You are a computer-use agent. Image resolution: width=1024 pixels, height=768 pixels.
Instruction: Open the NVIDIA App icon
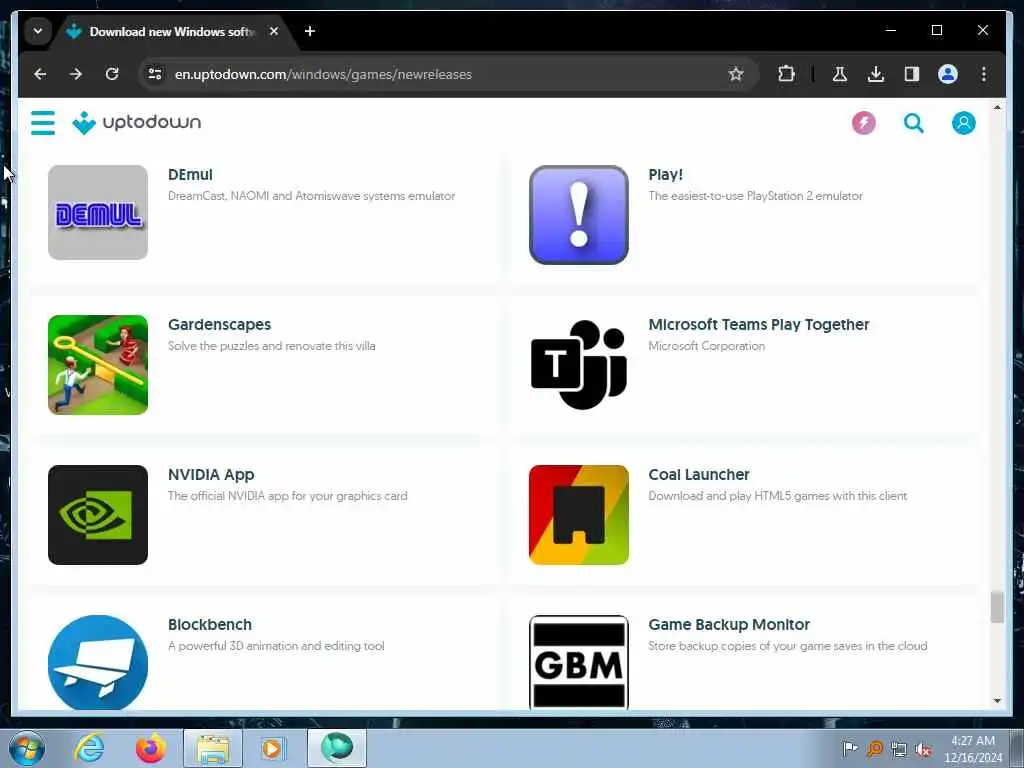click(x=98, y=515)
